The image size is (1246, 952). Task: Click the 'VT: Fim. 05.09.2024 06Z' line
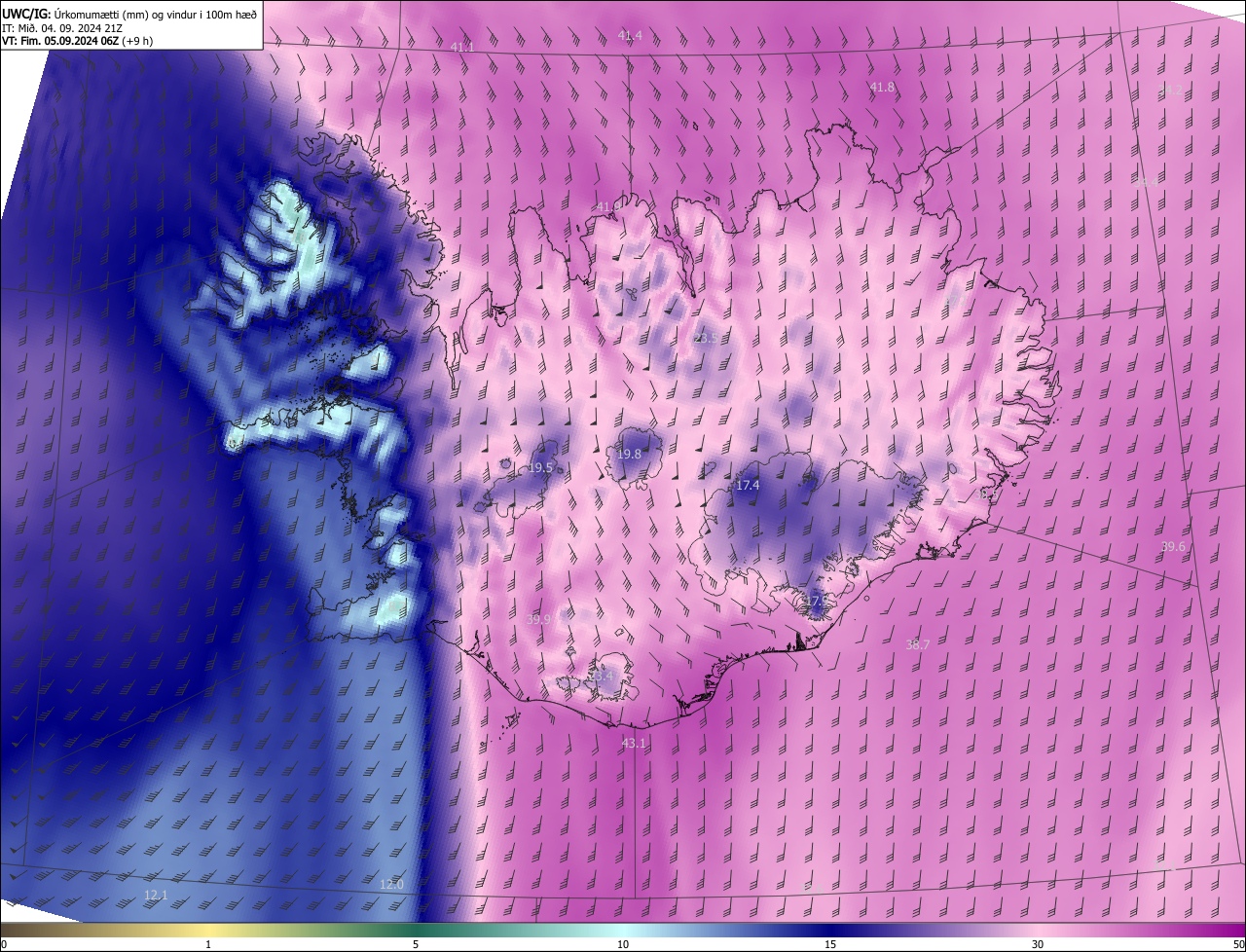77,41
